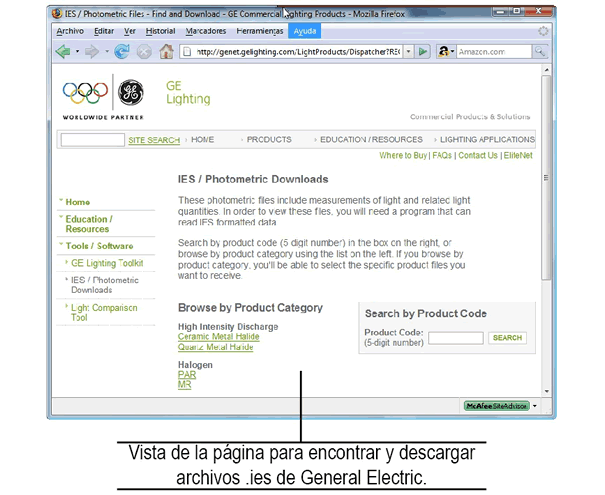Click the Forward navigation arrow
This screenshot has height=495, width=605.
click(91, 51)
